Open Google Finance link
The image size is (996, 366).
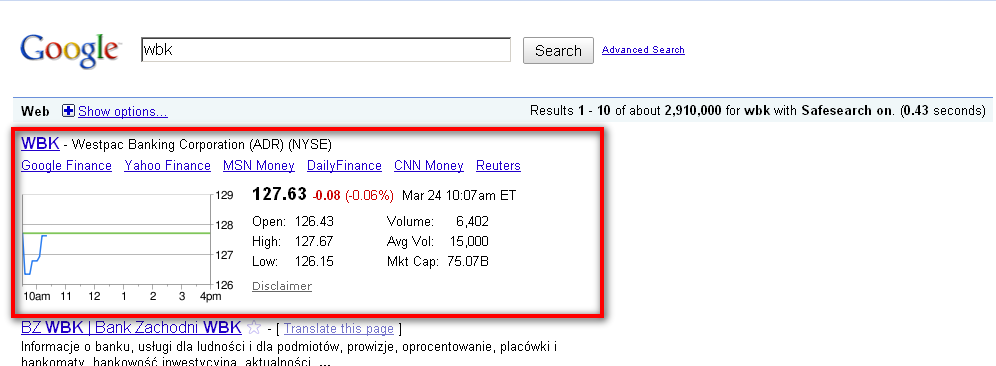67,166
